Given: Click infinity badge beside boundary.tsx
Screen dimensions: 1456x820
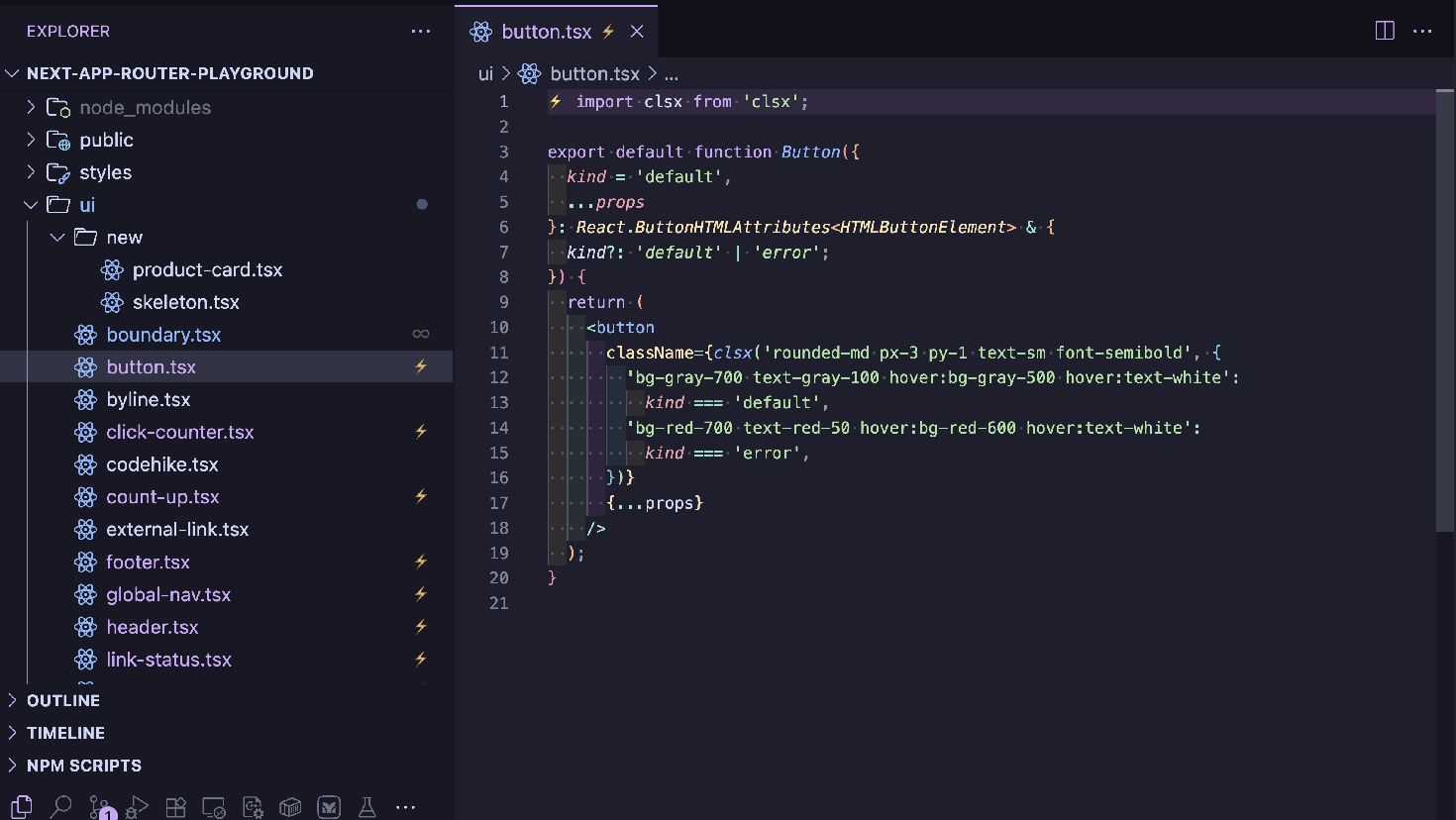Looking at the screenshot, I should click(421, 335).
